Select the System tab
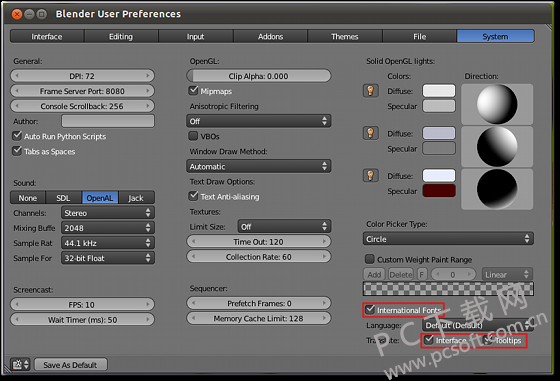 (496, 36)
